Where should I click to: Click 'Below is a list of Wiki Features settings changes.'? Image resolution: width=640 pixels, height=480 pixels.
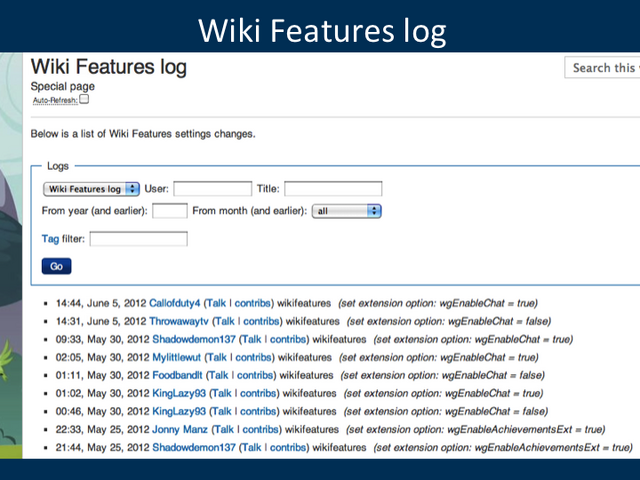point(143,134)
